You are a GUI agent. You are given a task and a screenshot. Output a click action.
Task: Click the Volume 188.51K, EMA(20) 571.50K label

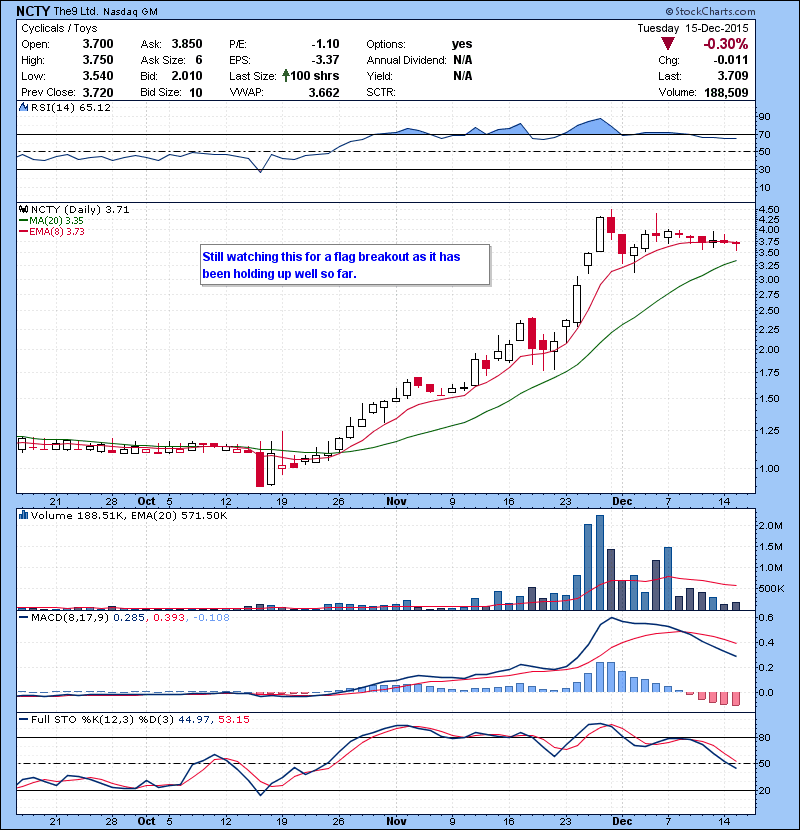[129, 515]
